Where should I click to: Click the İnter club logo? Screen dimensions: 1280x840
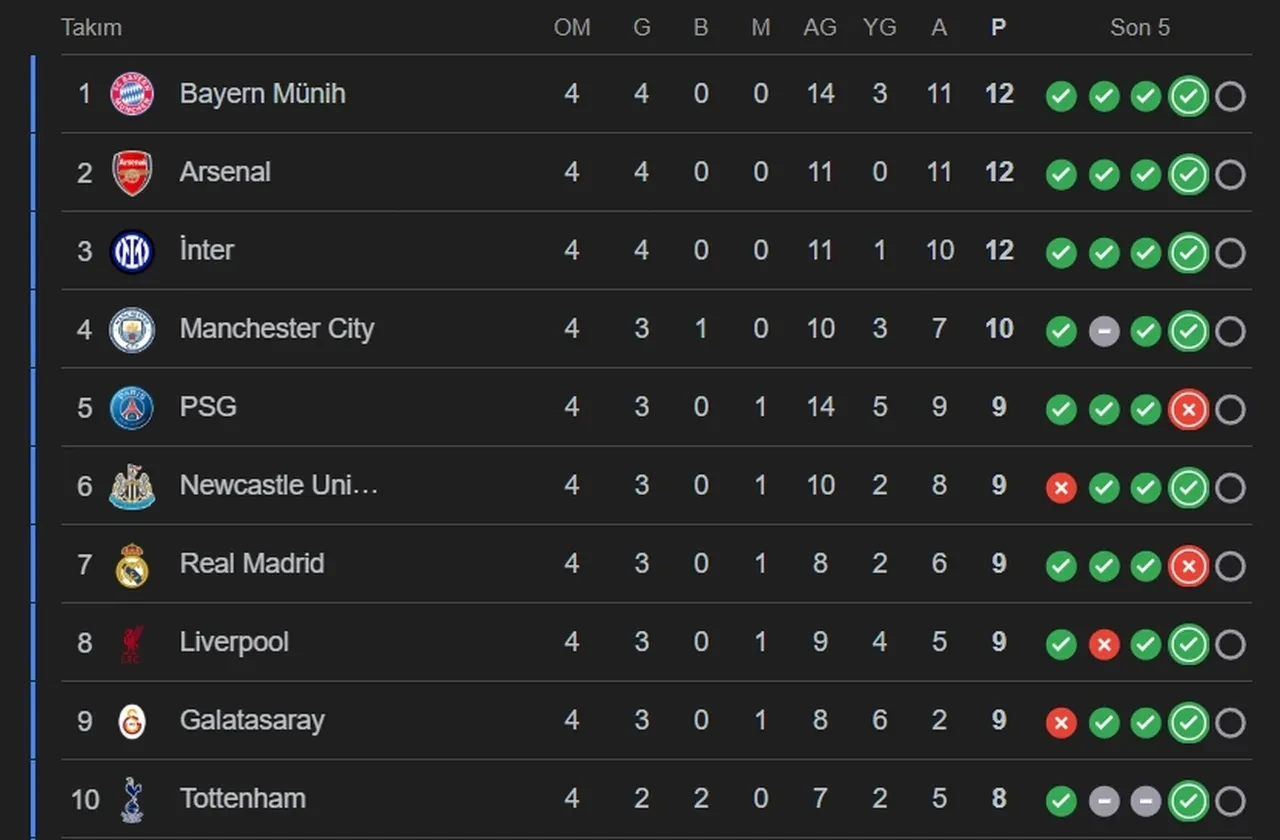pyautogui.click(x=132, y=251)
